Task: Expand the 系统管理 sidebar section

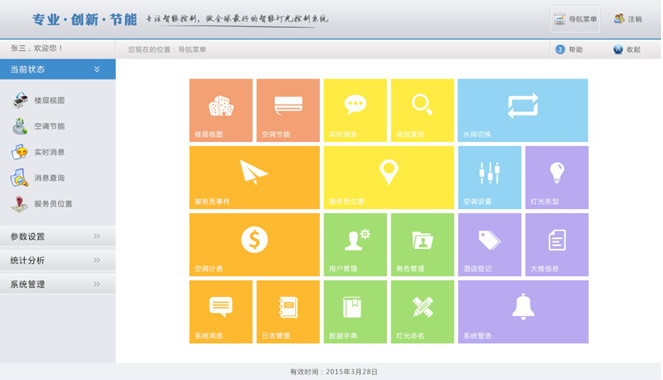Action: coord(58,284)
